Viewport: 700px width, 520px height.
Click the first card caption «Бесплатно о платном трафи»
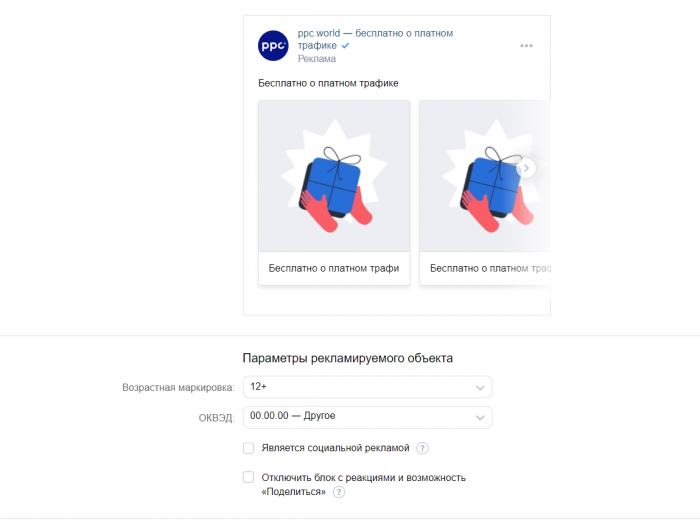(x=334, y=268)
